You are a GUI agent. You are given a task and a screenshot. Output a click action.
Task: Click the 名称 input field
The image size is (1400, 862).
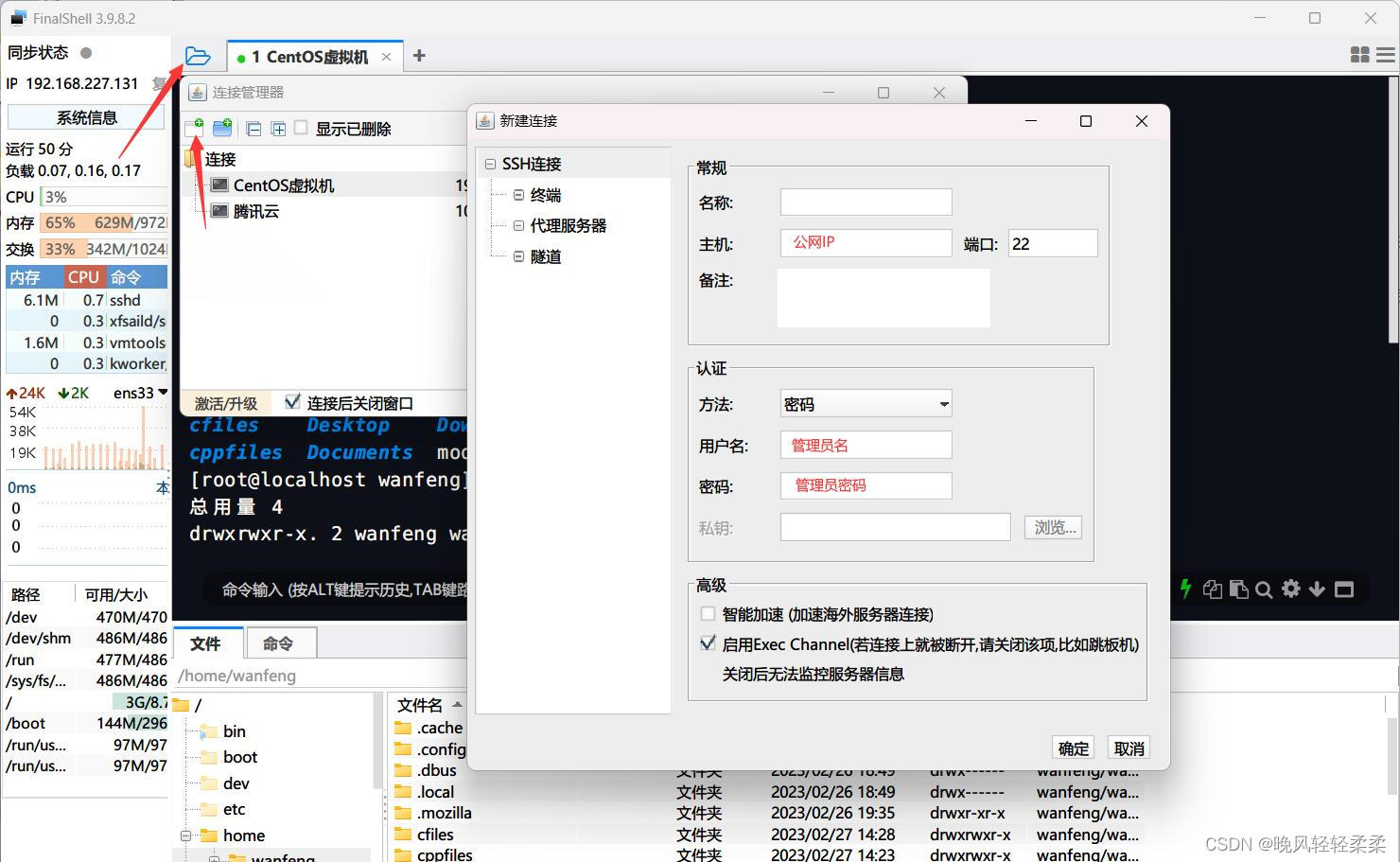866,202
